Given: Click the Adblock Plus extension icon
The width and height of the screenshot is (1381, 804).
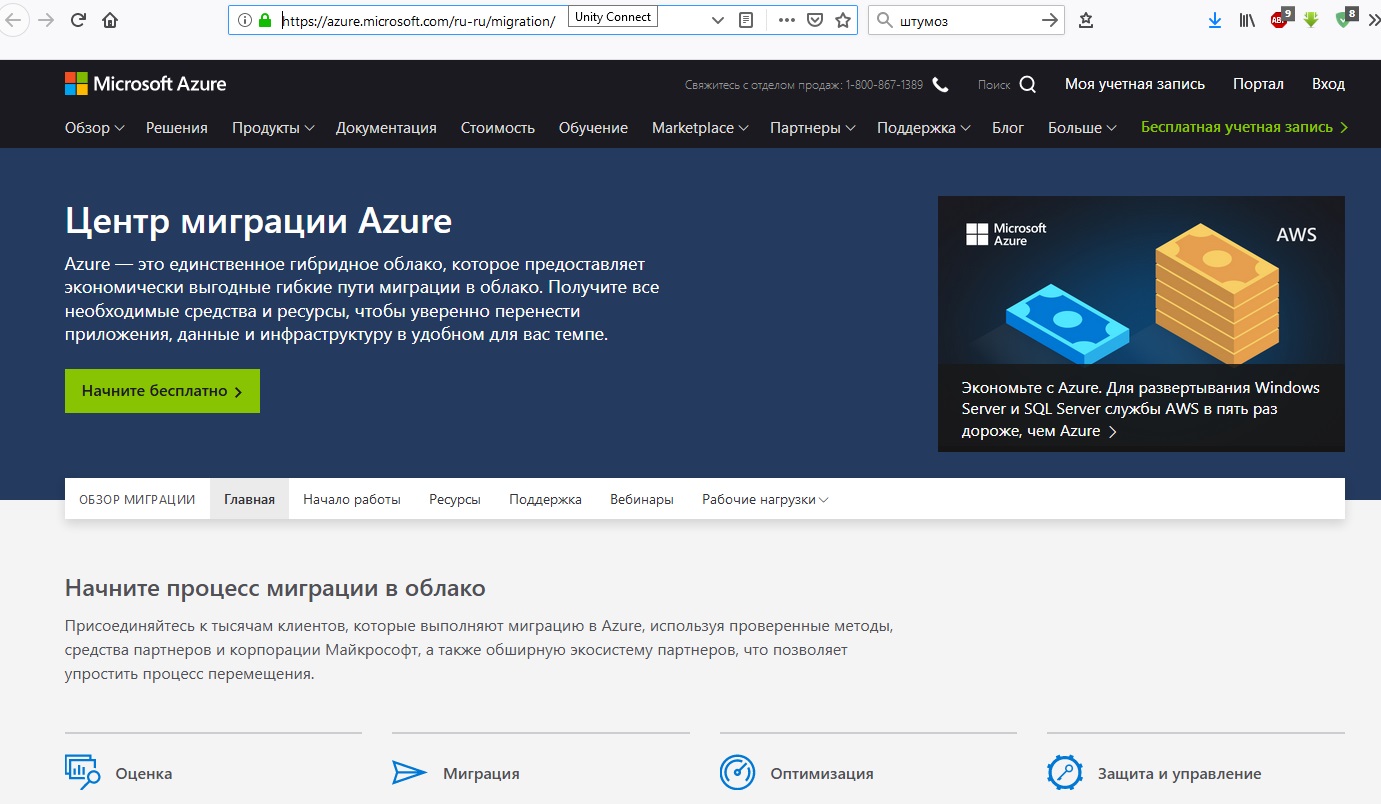Looking at the screenshot, I should coord(1280,18).
